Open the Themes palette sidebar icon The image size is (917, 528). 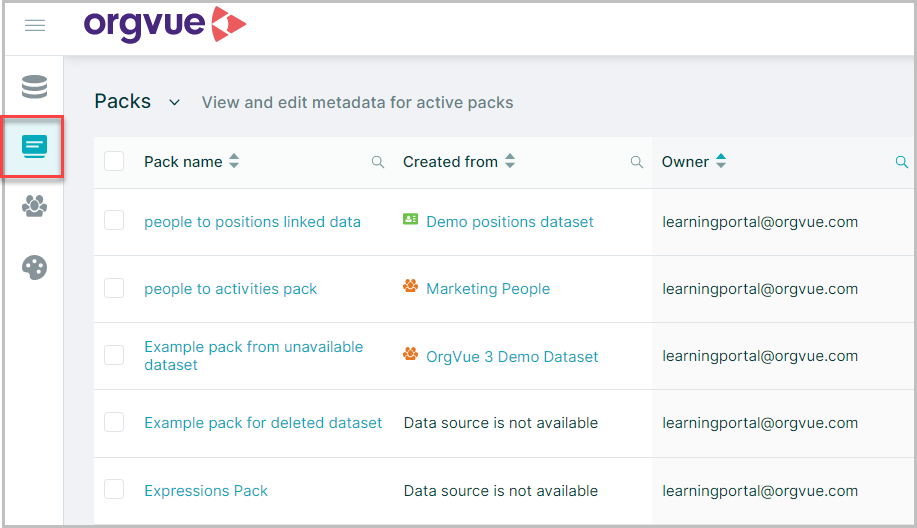35,267
